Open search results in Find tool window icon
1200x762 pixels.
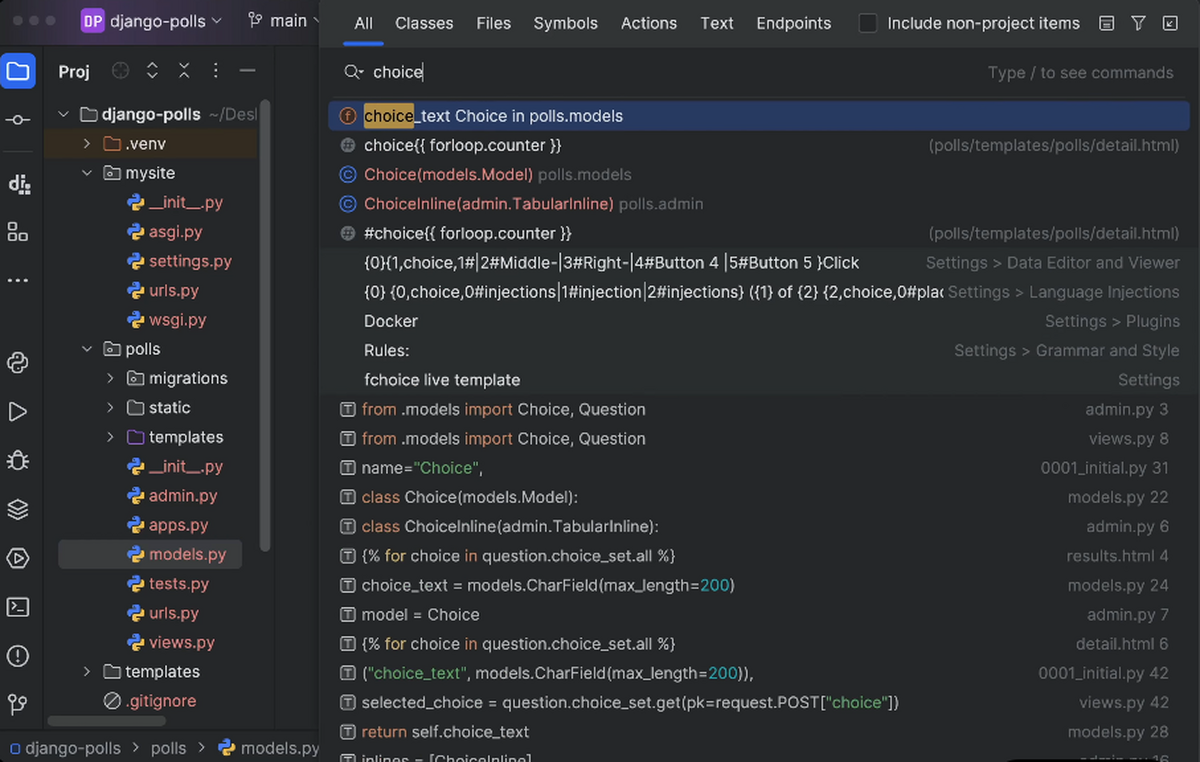coord(1170,23)
